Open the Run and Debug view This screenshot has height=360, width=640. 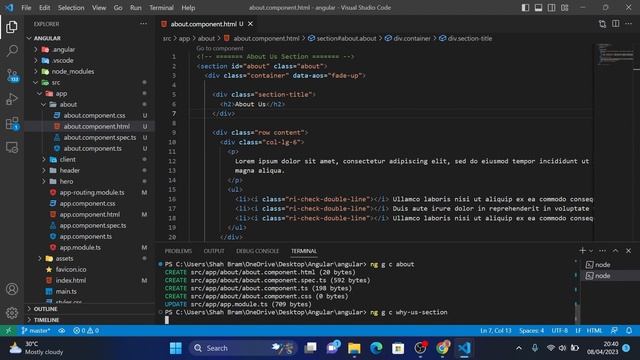[12, 99]
